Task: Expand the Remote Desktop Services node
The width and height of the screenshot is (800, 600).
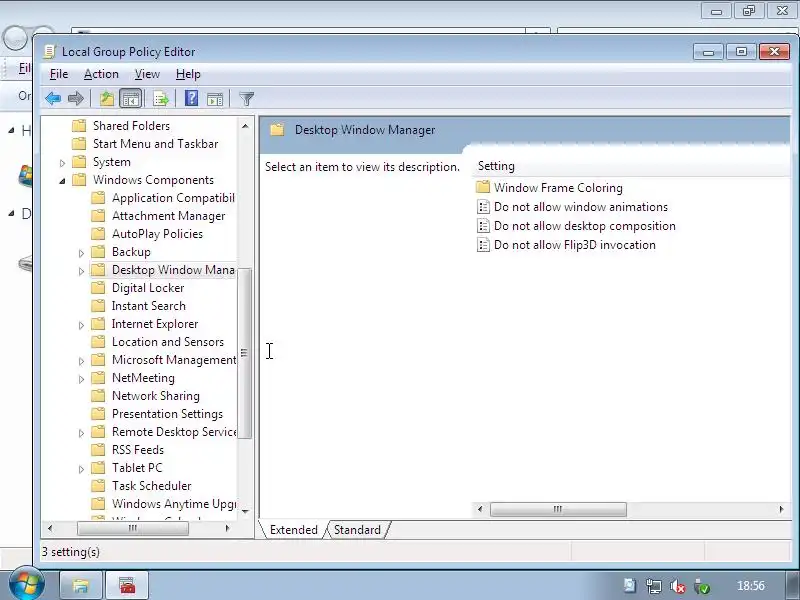Action: (x=81, y=433)
